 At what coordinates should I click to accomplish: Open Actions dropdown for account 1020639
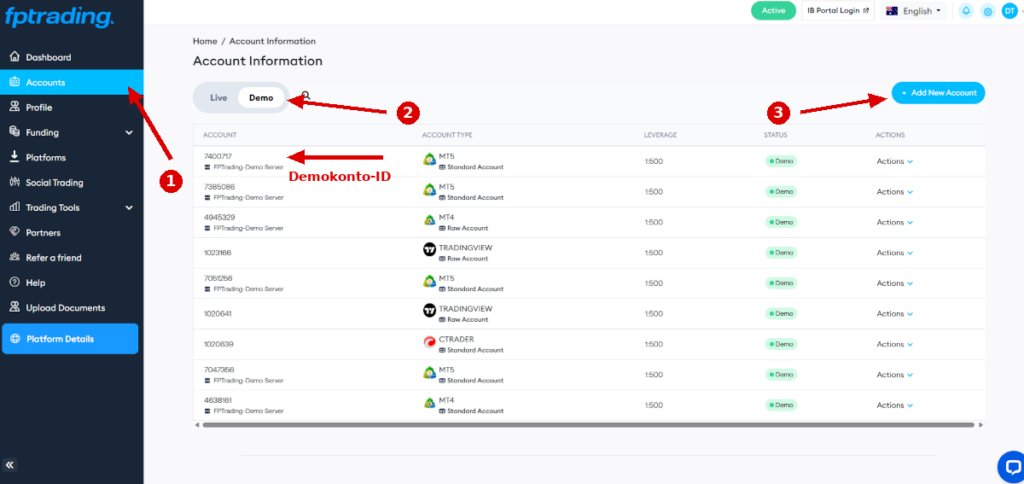click(x=894, y=344)
